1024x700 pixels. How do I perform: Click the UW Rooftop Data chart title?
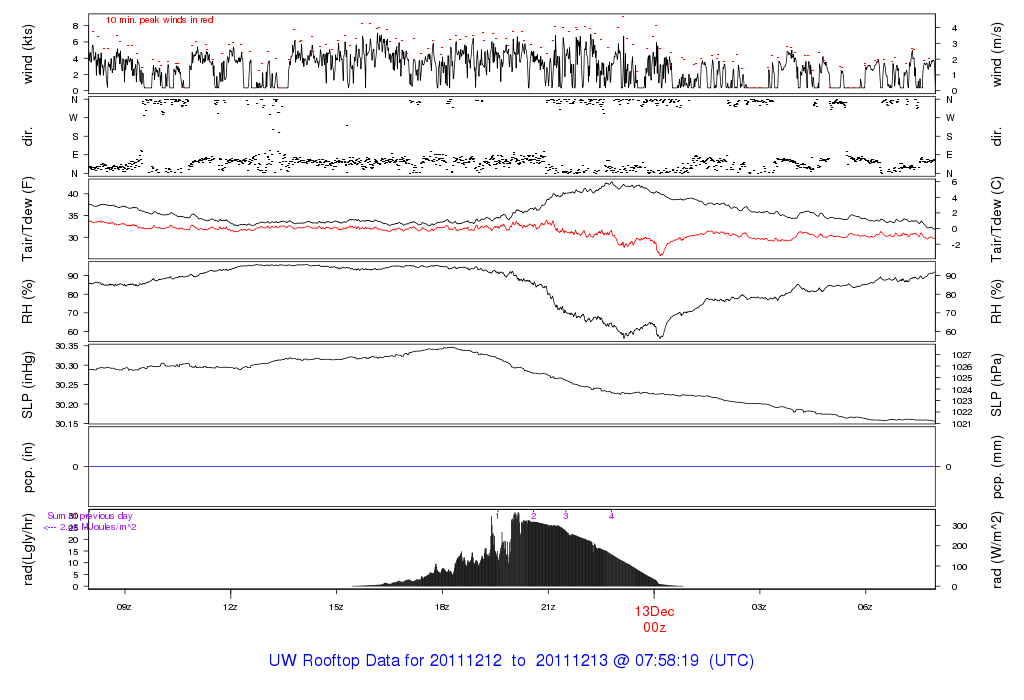pyautogui.click(x=511, y=661)
